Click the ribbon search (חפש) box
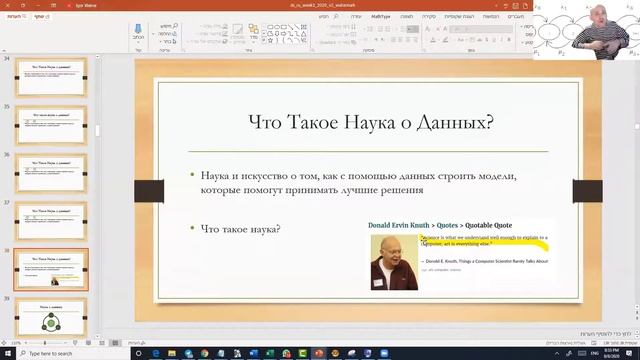This screenshot has width=640, height=360. pos(329,16)
